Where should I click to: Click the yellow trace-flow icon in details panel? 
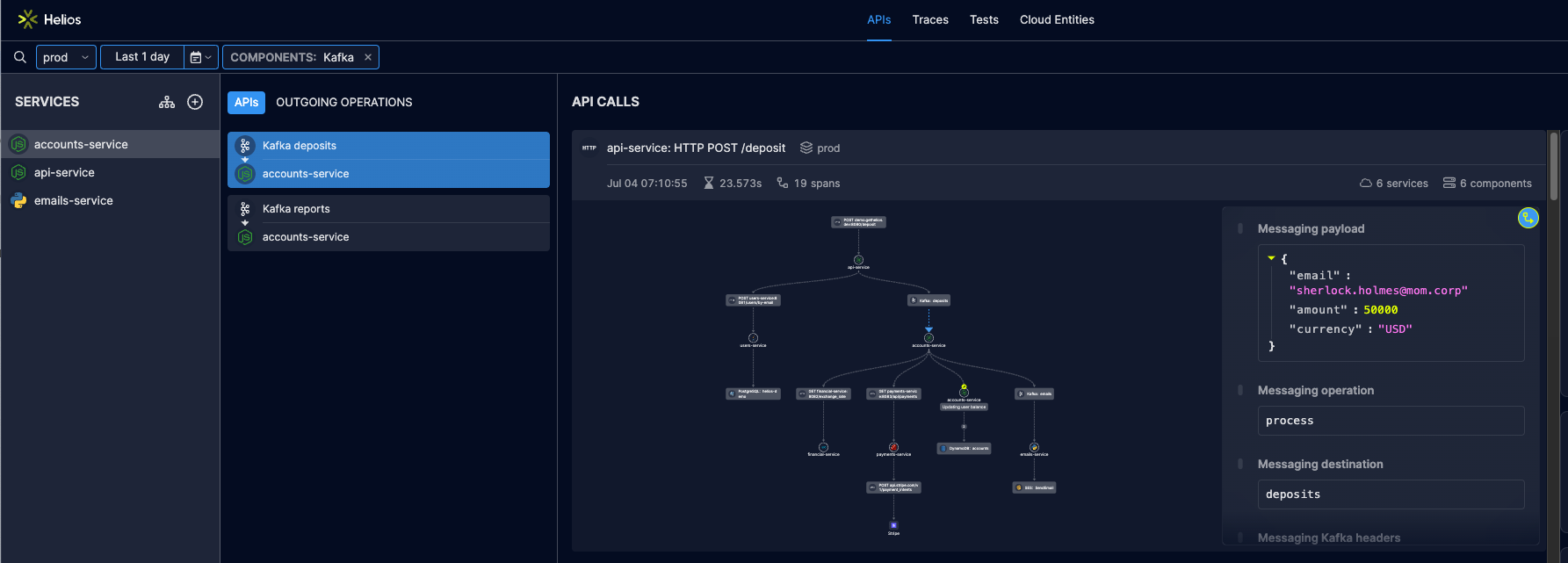(1528, 218)
